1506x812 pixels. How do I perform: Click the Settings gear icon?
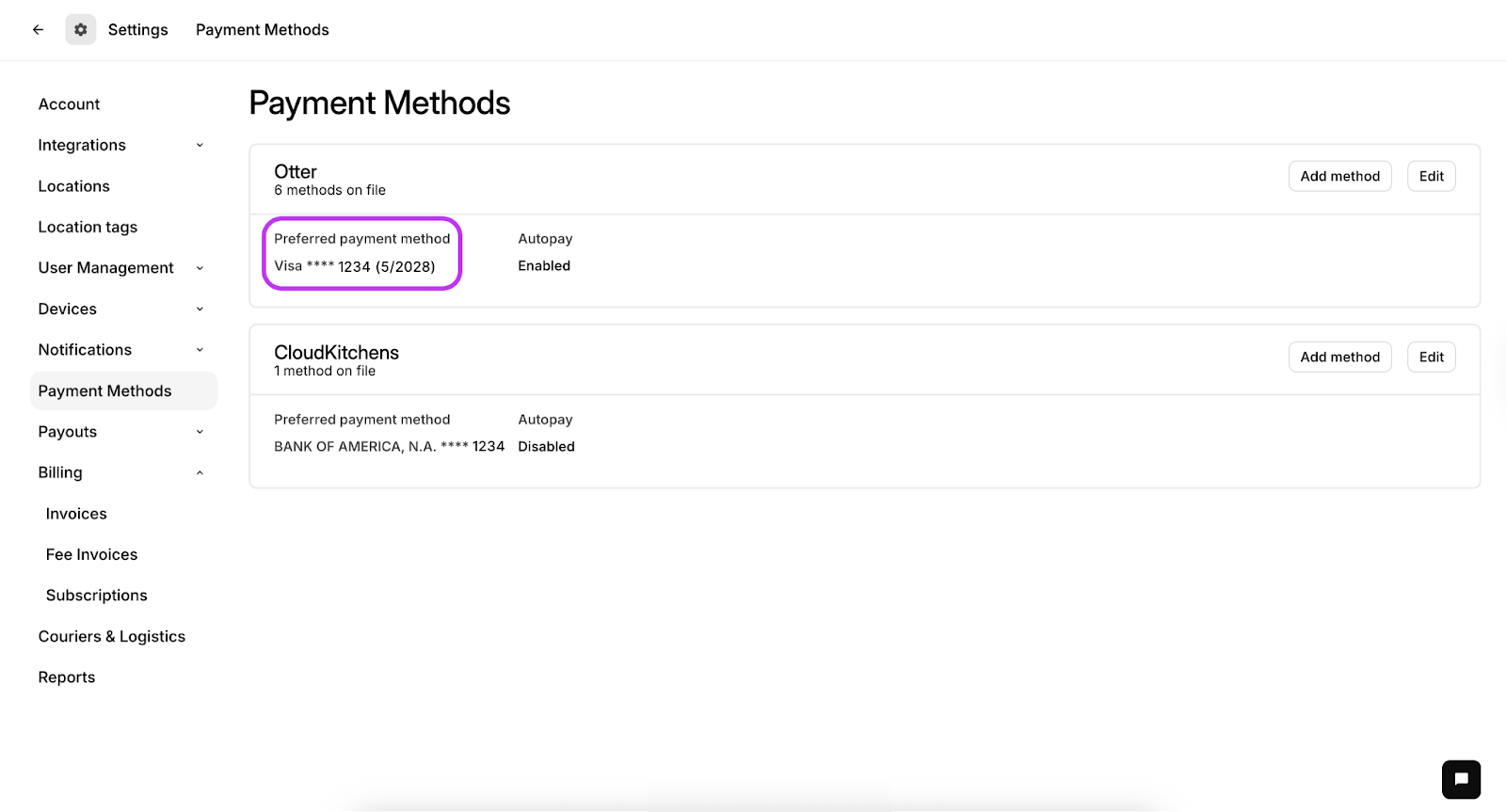[x=81, y=30]
